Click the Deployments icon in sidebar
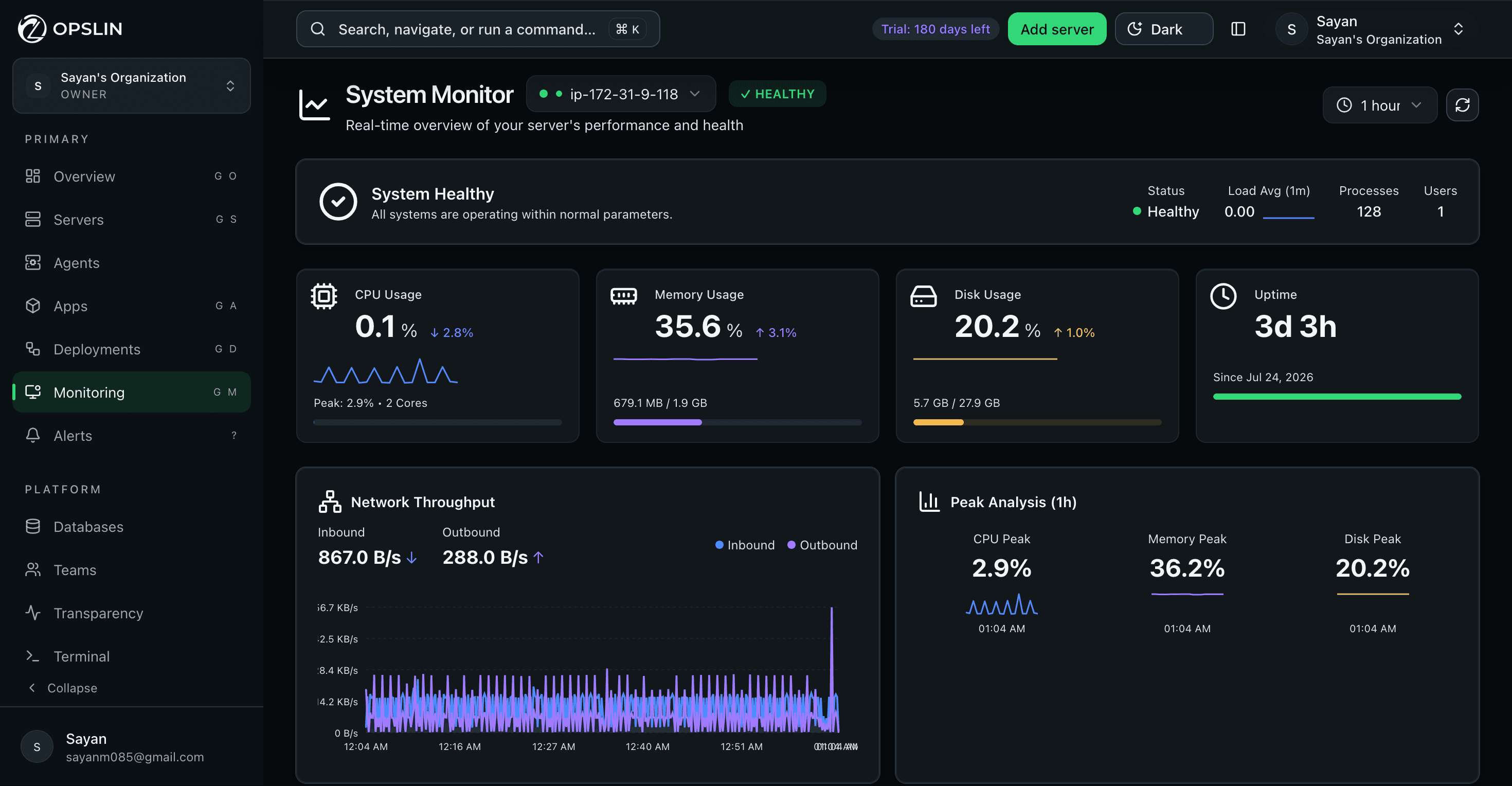The width and height of the screenshot is (1512, 786). pyautogui.click(x=33, y=349)
